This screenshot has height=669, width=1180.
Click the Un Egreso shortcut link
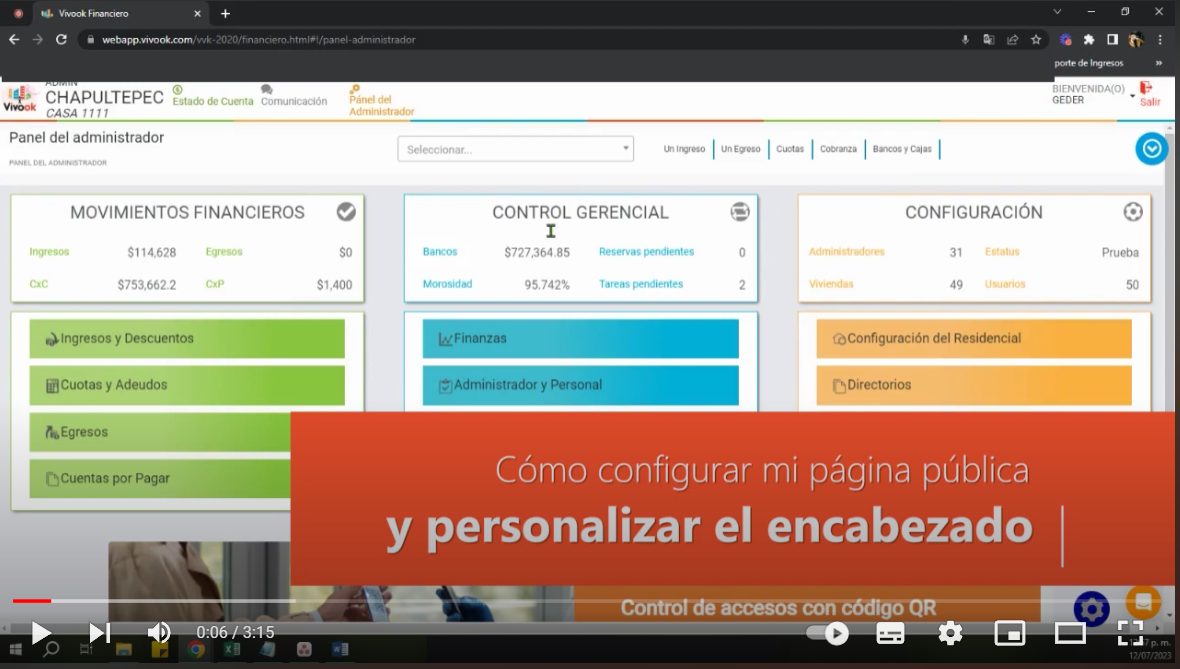point(741,149)
